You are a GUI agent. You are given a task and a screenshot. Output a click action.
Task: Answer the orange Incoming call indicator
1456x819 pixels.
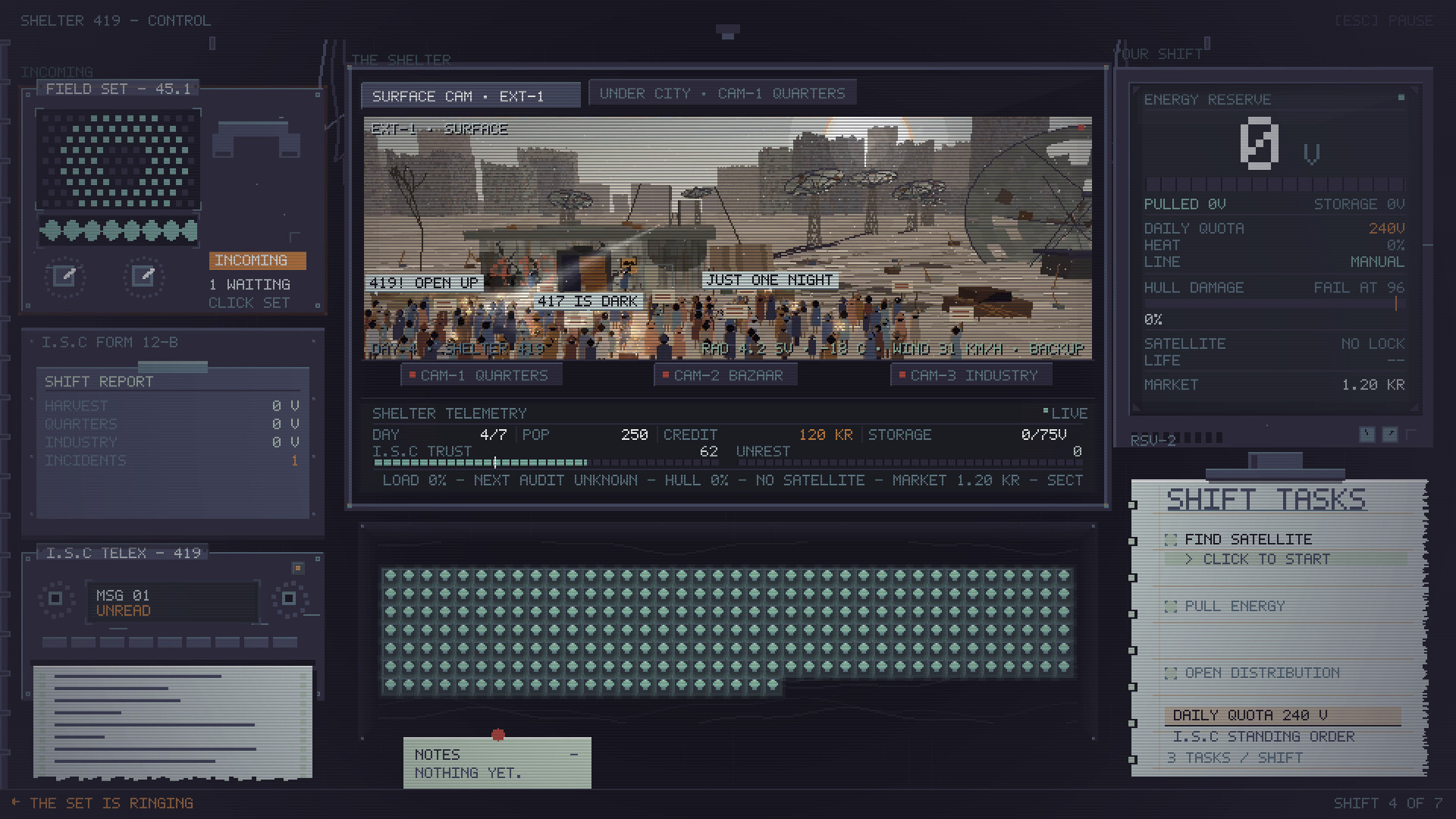click(257, 261)
